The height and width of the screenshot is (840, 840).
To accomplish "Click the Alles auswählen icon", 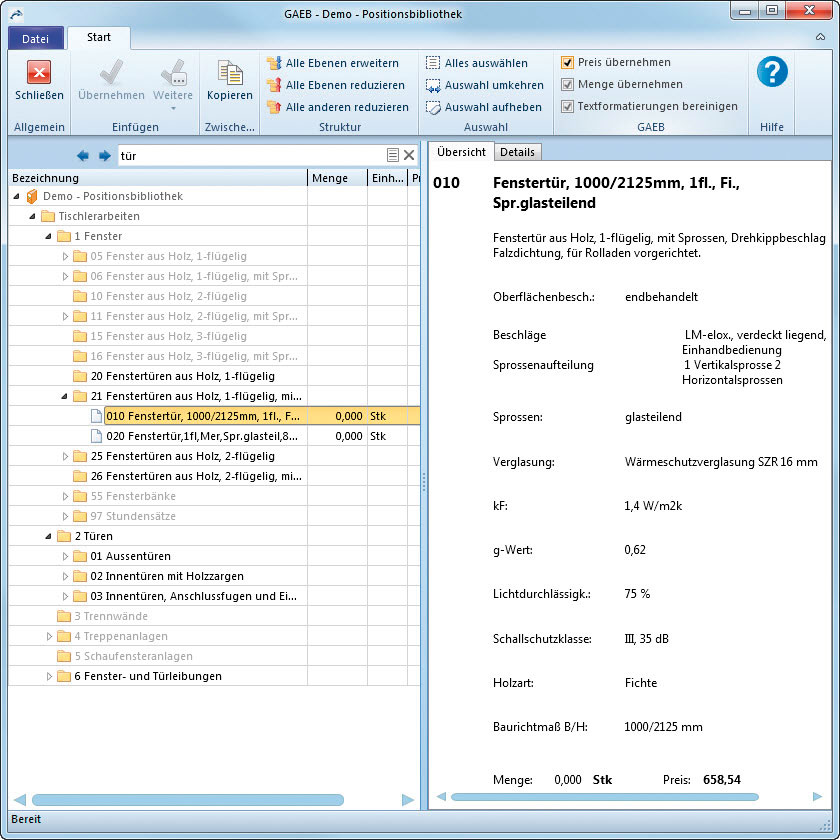I will tap(433, 63).
